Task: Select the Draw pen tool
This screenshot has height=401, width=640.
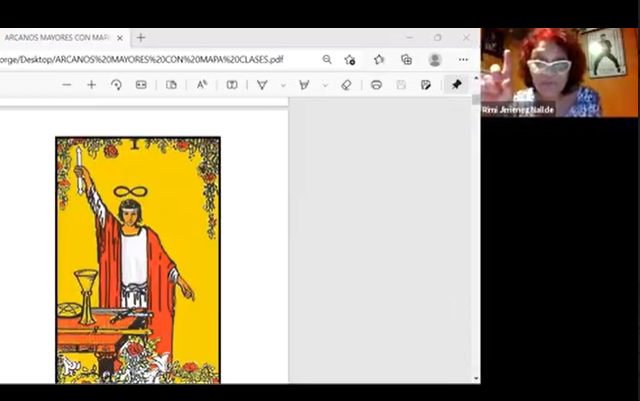Action: [x=262, y=85]
